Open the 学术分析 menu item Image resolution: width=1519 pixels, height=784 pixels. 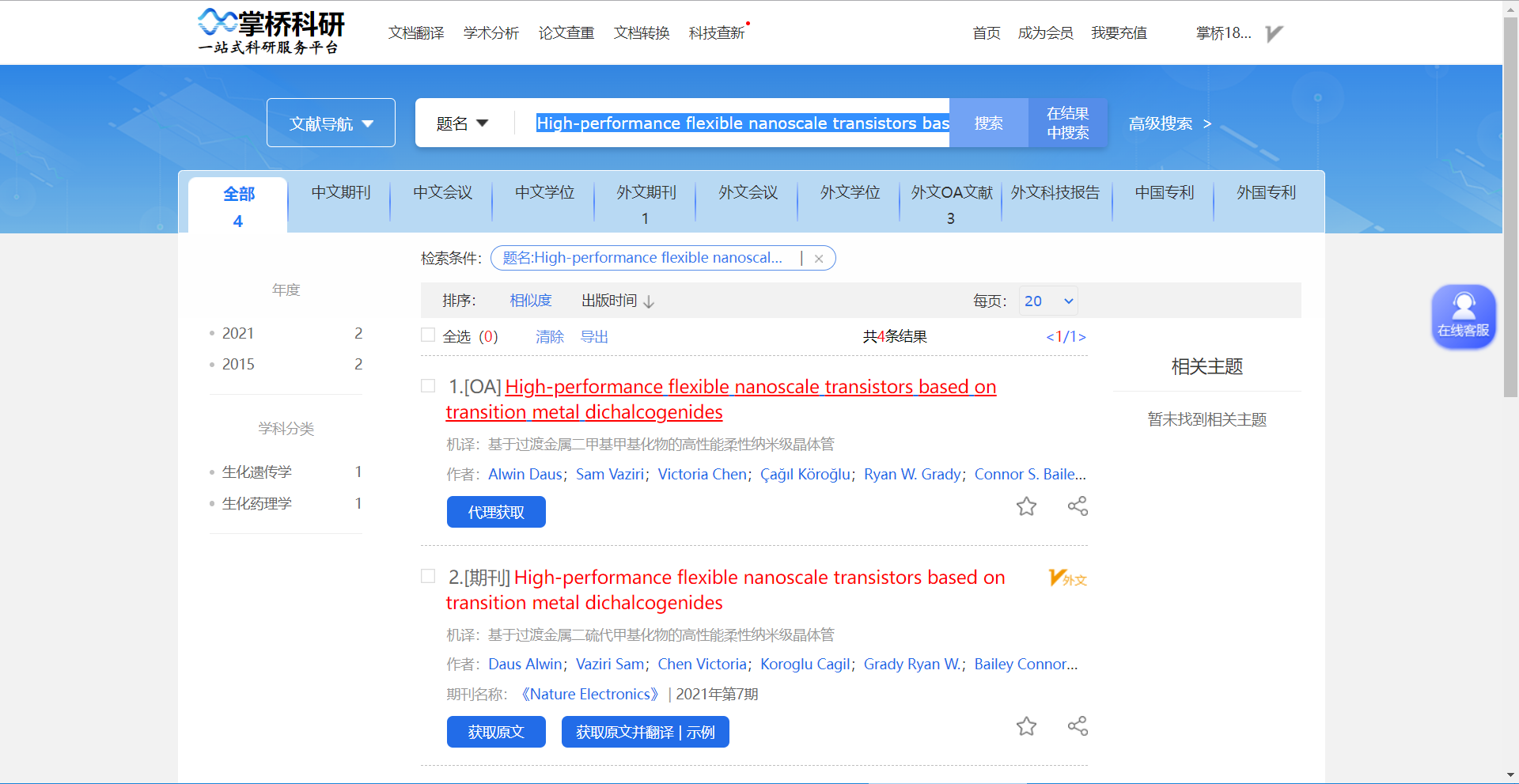[491, 33]
